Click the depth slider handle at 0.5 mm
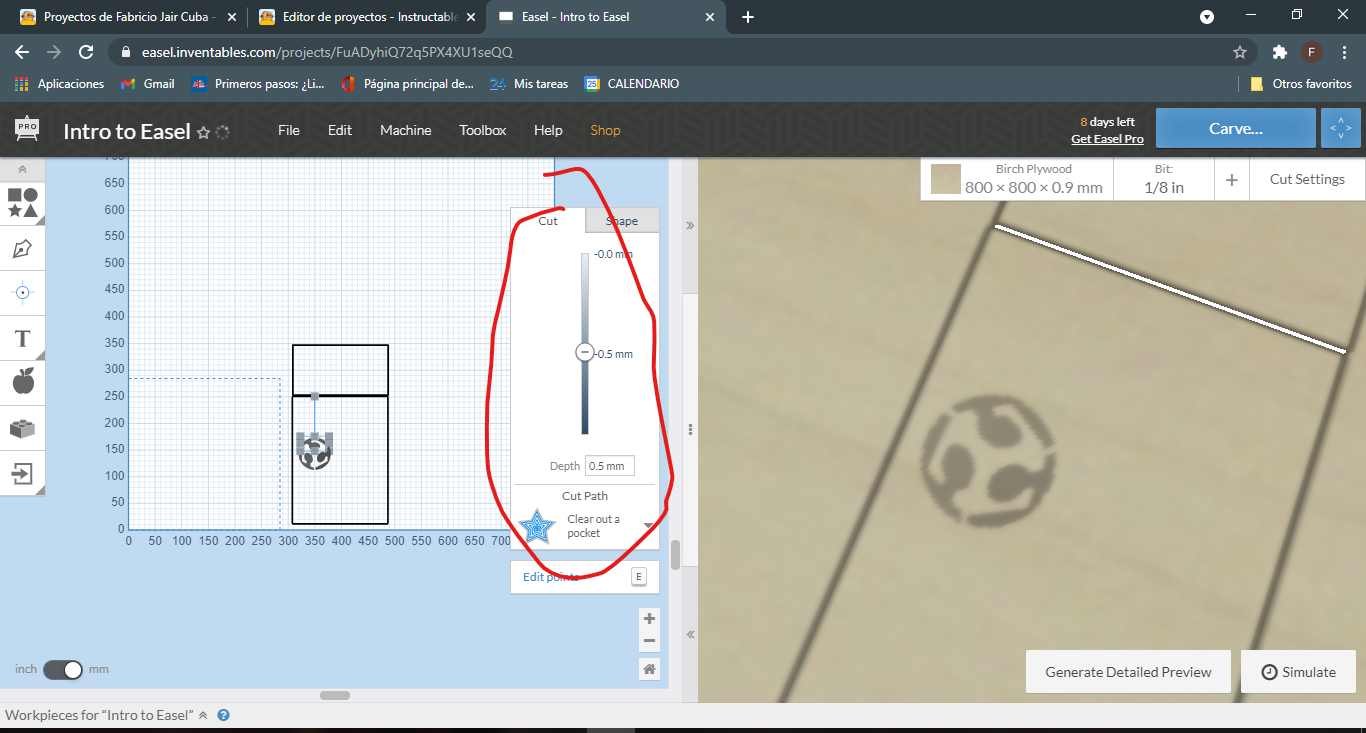Screen dimensions: 1366x733 coord(585,352)
